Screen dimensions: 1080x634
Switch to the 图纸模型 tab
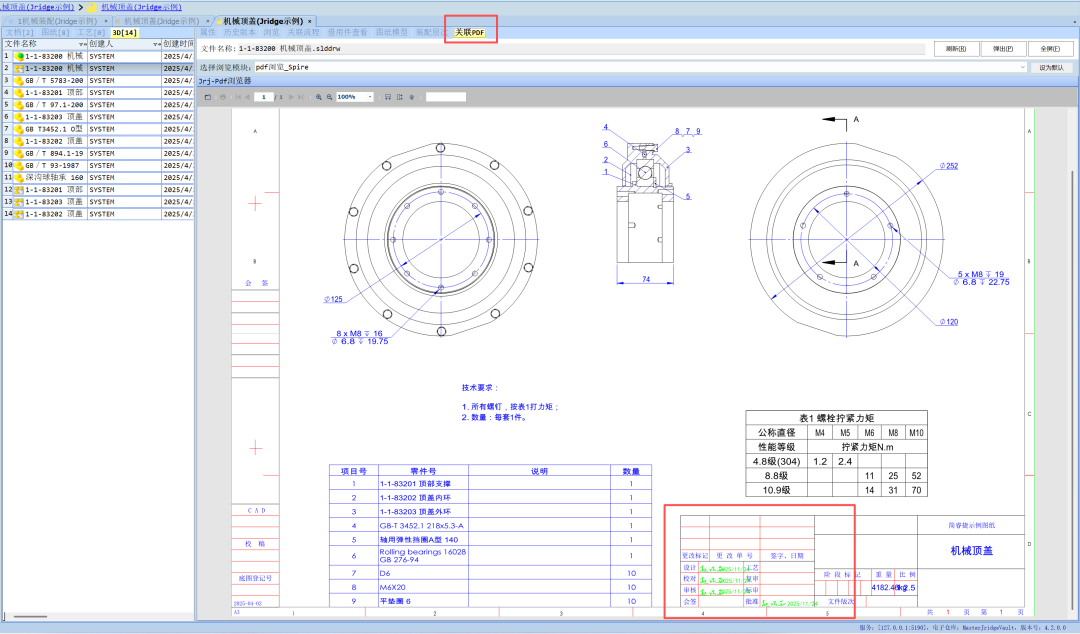point(391,32)
